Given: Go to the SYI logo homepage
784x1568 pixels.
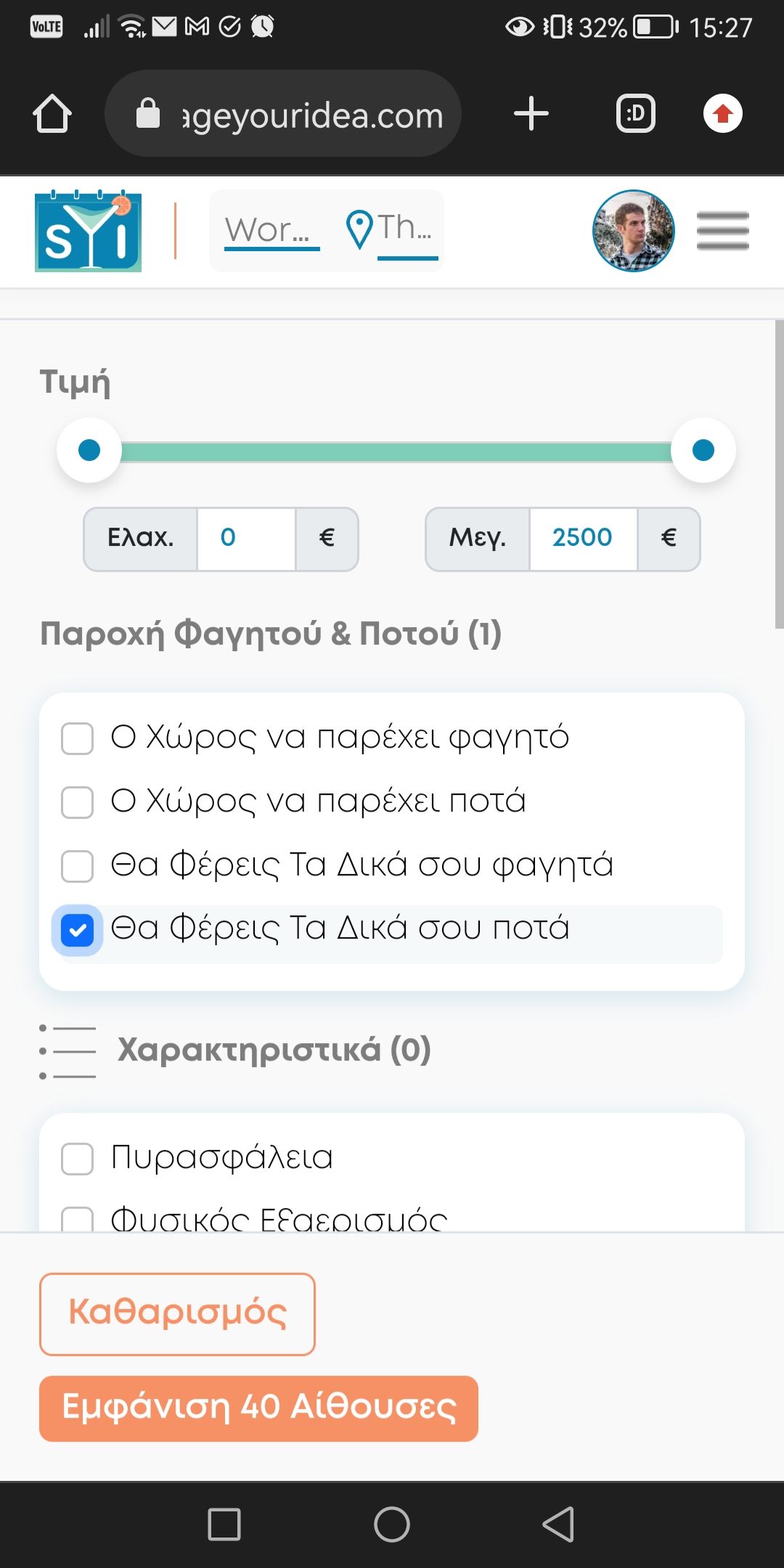Looking at the screenshot, I should (89, 232).
